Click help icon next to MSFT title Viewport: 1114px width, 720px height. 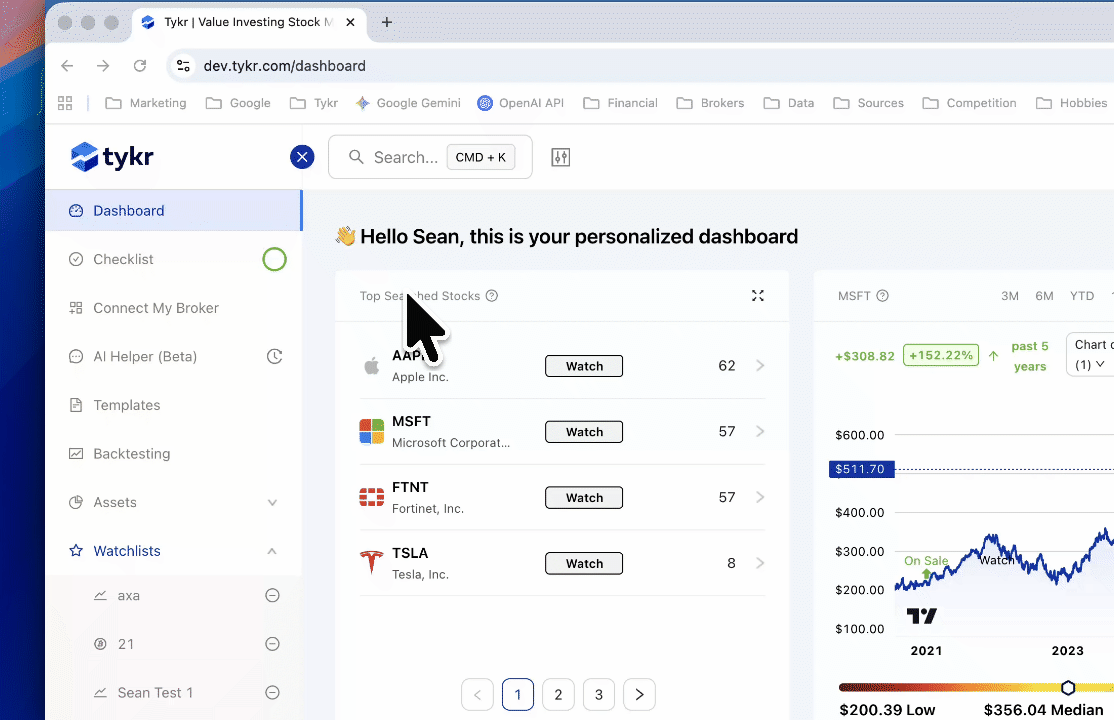point(883,296)
